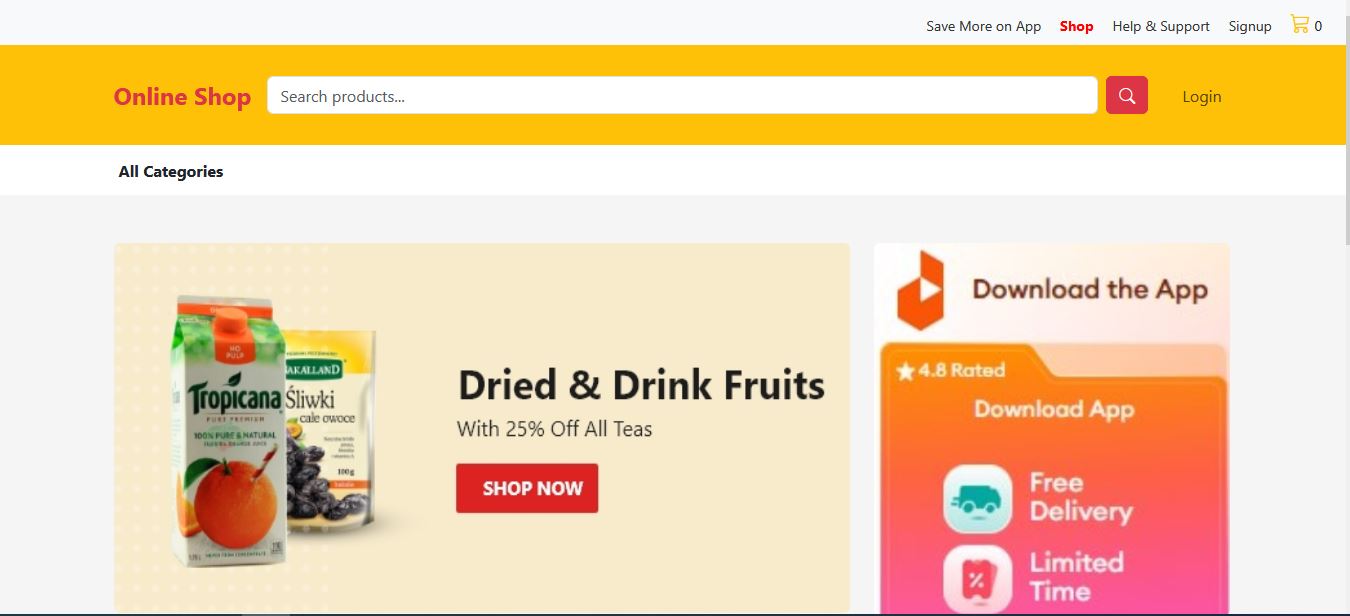Expand the All Categories menu
This screenshot has width=1350, height=616.
[x=171, y=171]
